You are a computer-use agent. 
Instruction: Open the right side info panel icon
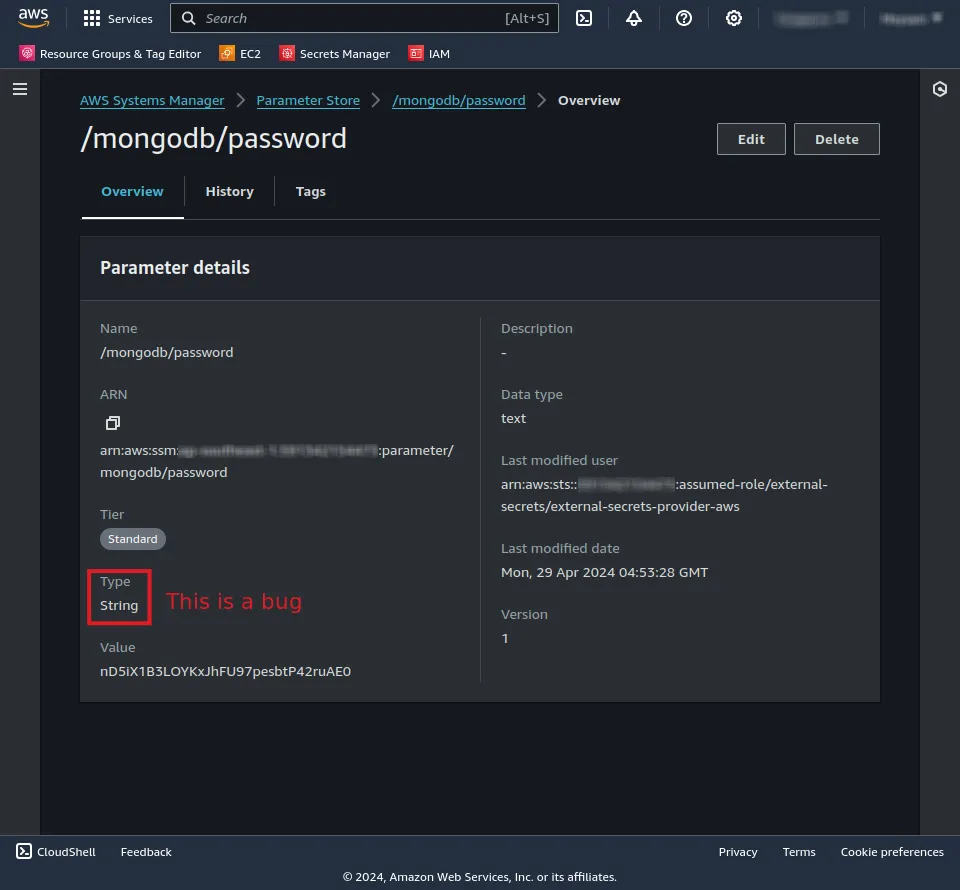point(939,89)
